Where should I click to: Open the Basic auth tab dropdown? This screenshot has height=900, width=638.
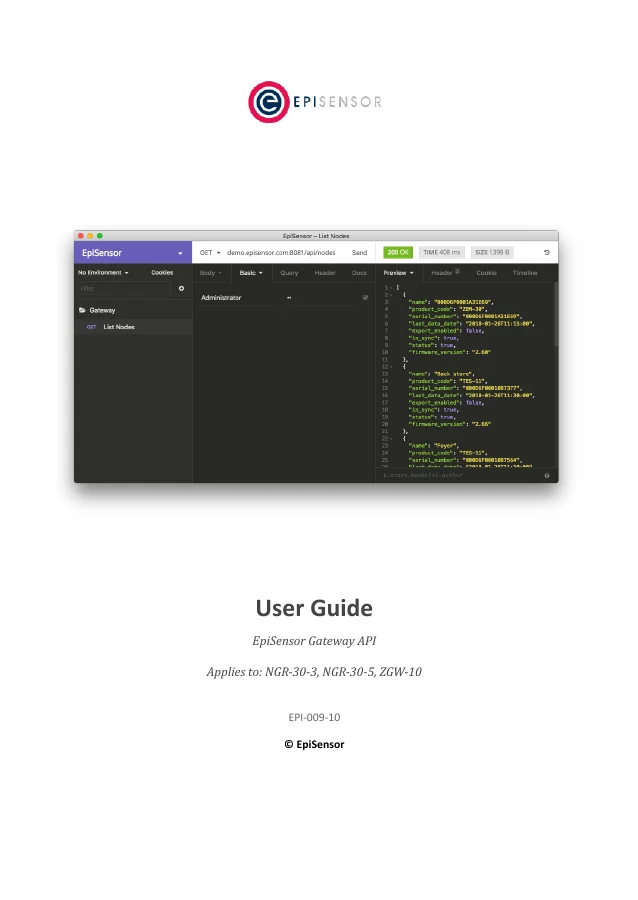coord(251,273)
